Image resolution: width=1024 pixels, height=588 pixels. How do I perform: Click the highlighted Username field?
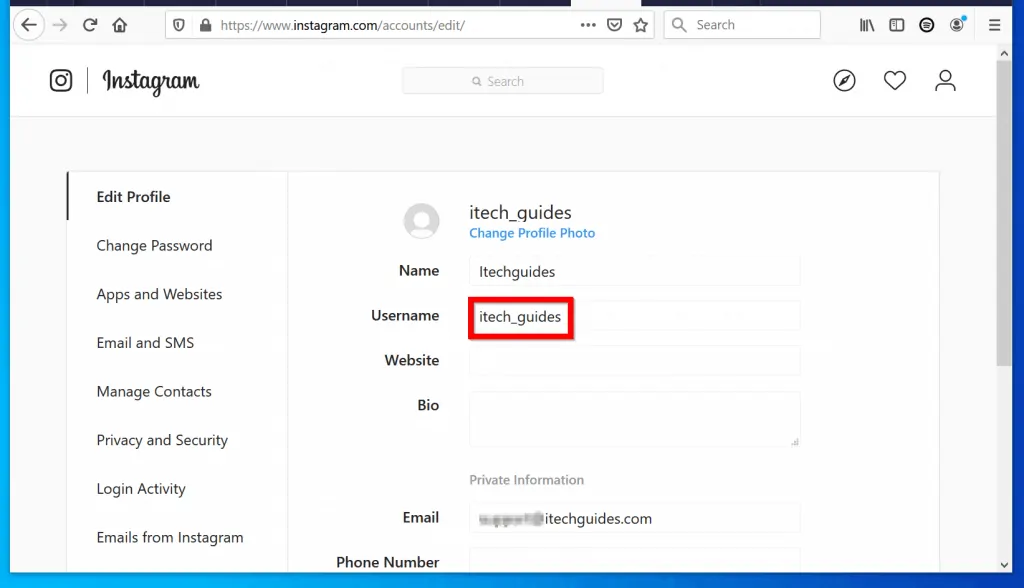click(520, 317)
